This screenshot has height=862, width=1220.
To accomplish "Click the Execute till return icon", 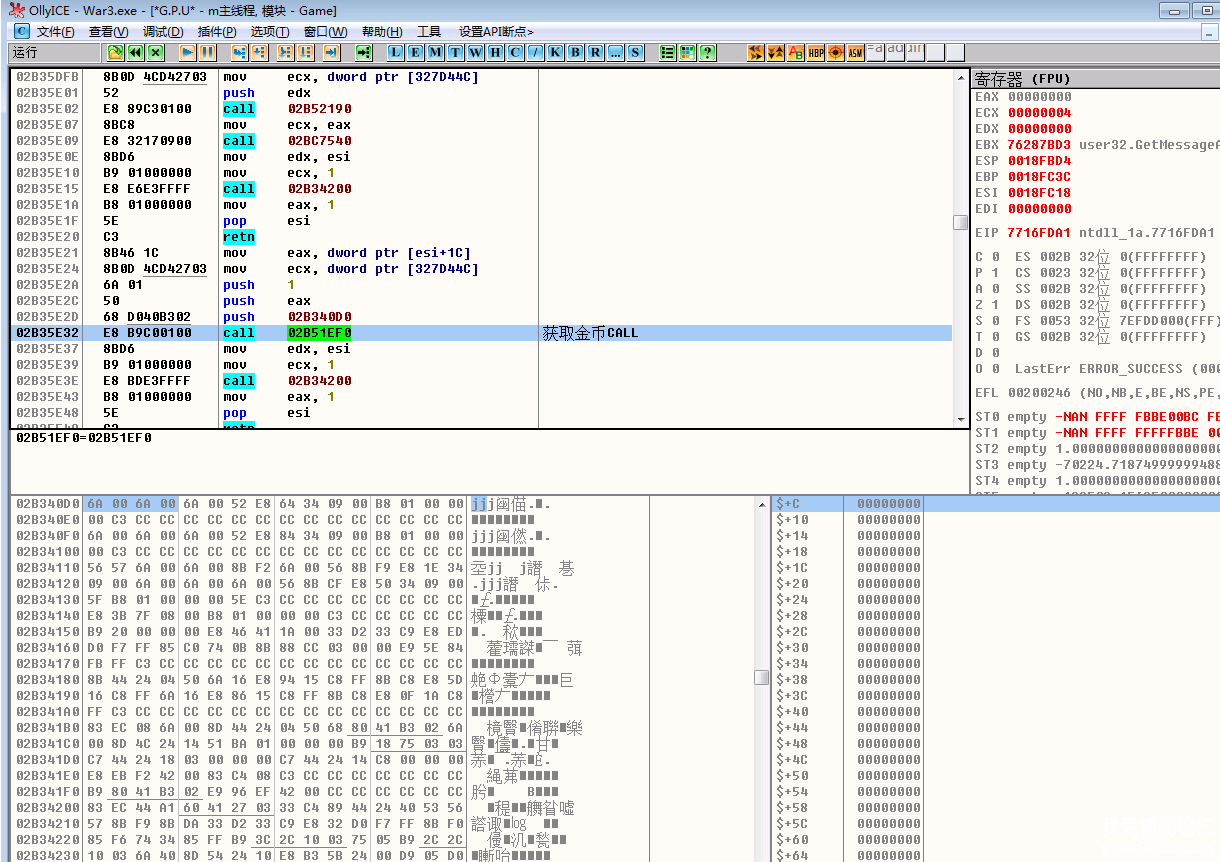I will 332,52.
